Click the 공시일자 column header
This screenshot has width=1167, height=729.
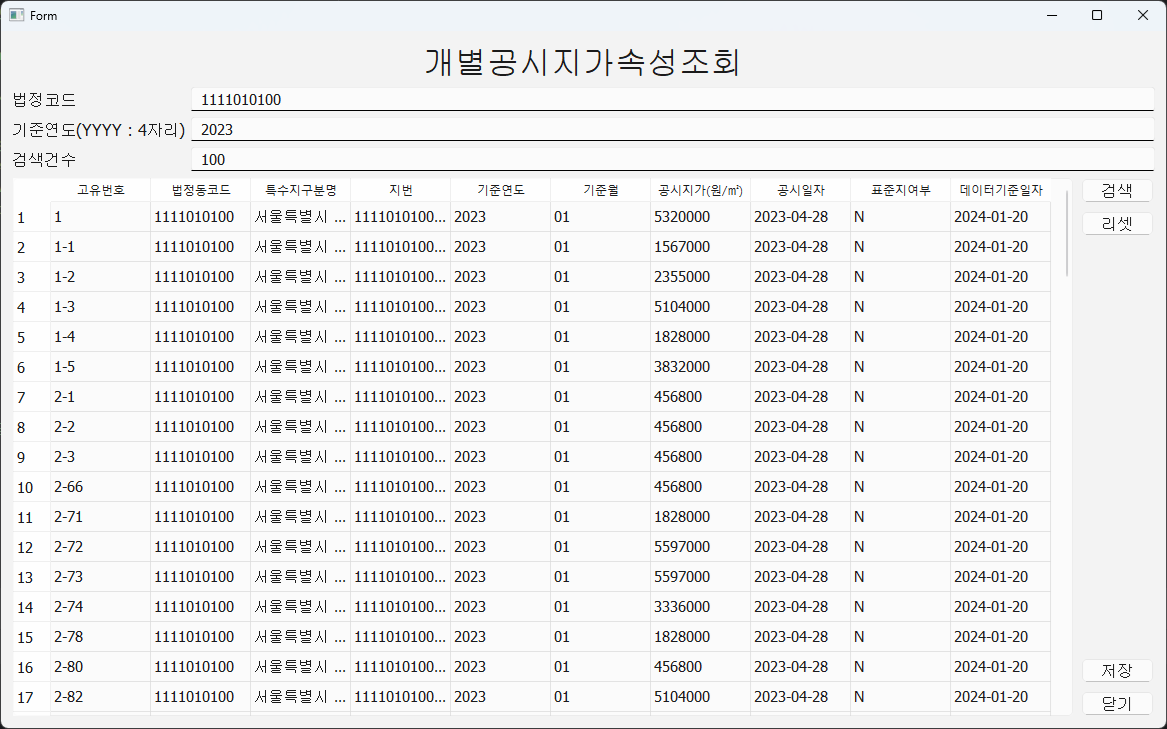800,190
